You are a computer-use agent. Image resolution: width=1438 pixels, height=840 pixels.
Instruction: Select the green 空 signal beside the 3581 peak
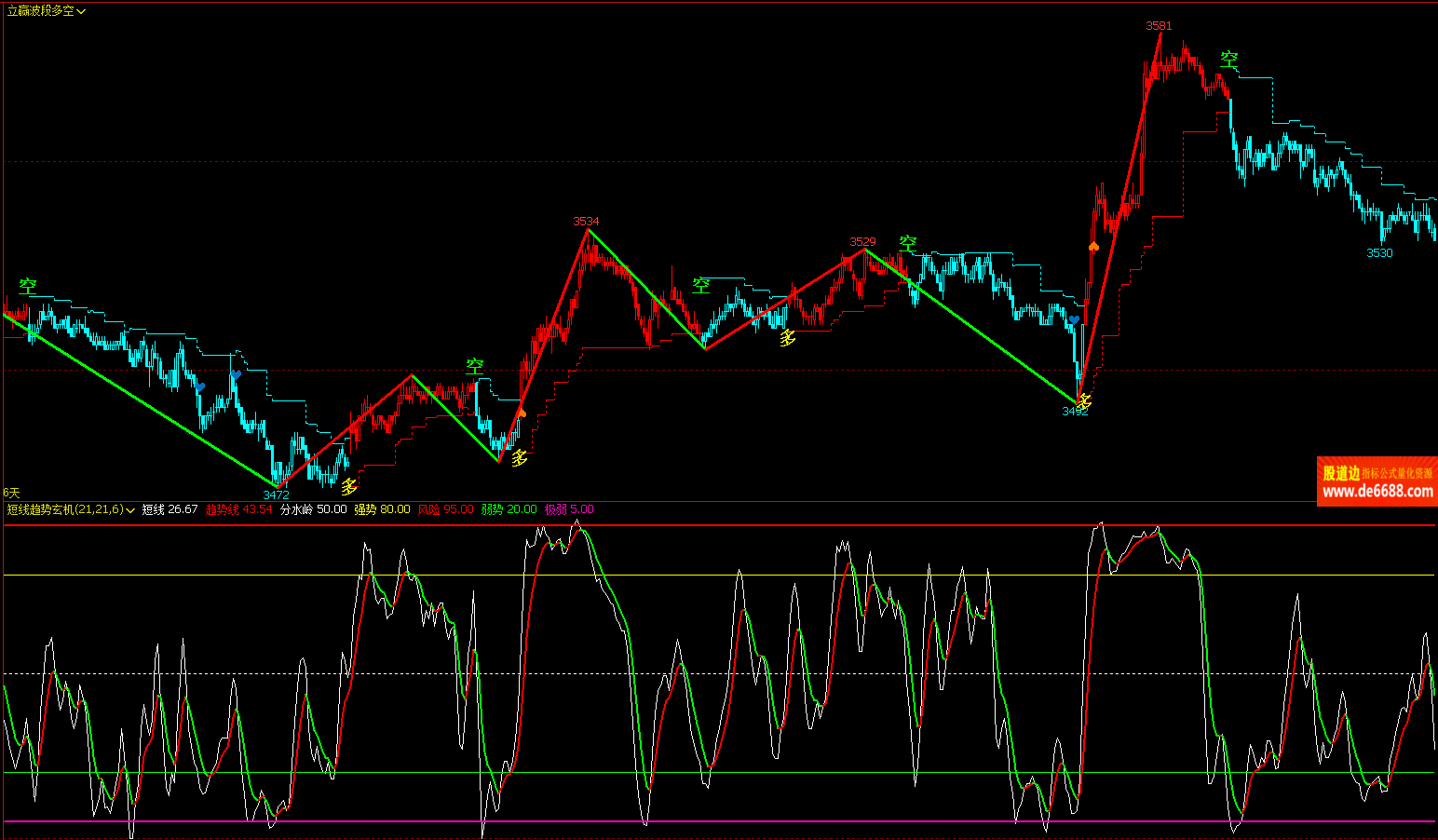coord(1229,59)
